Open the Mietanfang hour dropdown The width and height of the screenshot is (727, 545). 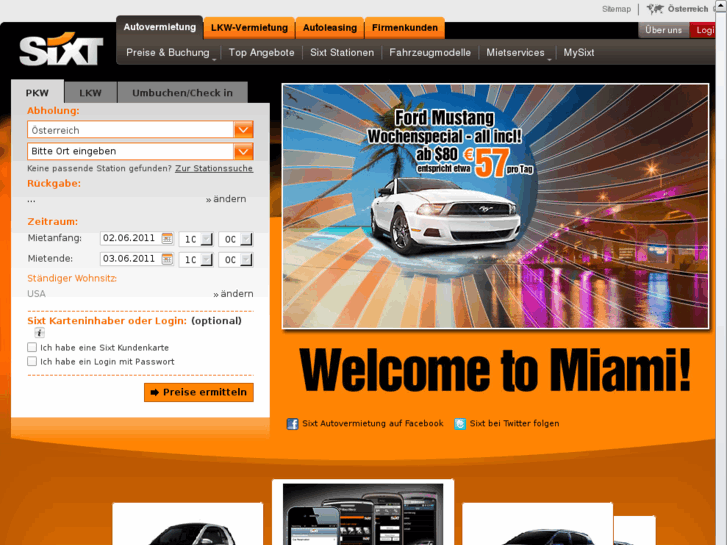(x=206, y=239)
